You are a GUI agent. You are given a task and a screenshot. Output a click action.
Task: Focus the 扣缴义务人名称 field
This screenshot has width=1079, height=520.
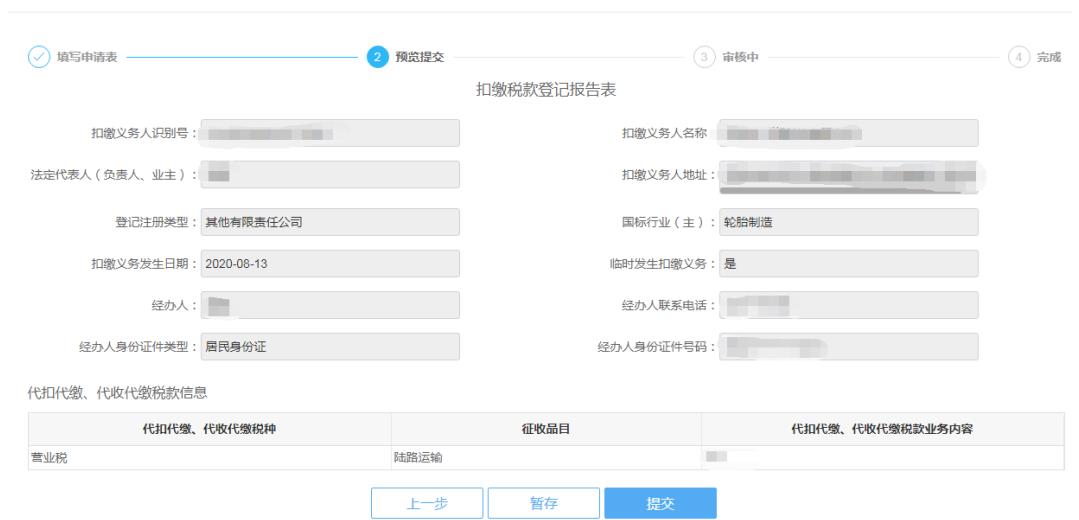[849, 133]
